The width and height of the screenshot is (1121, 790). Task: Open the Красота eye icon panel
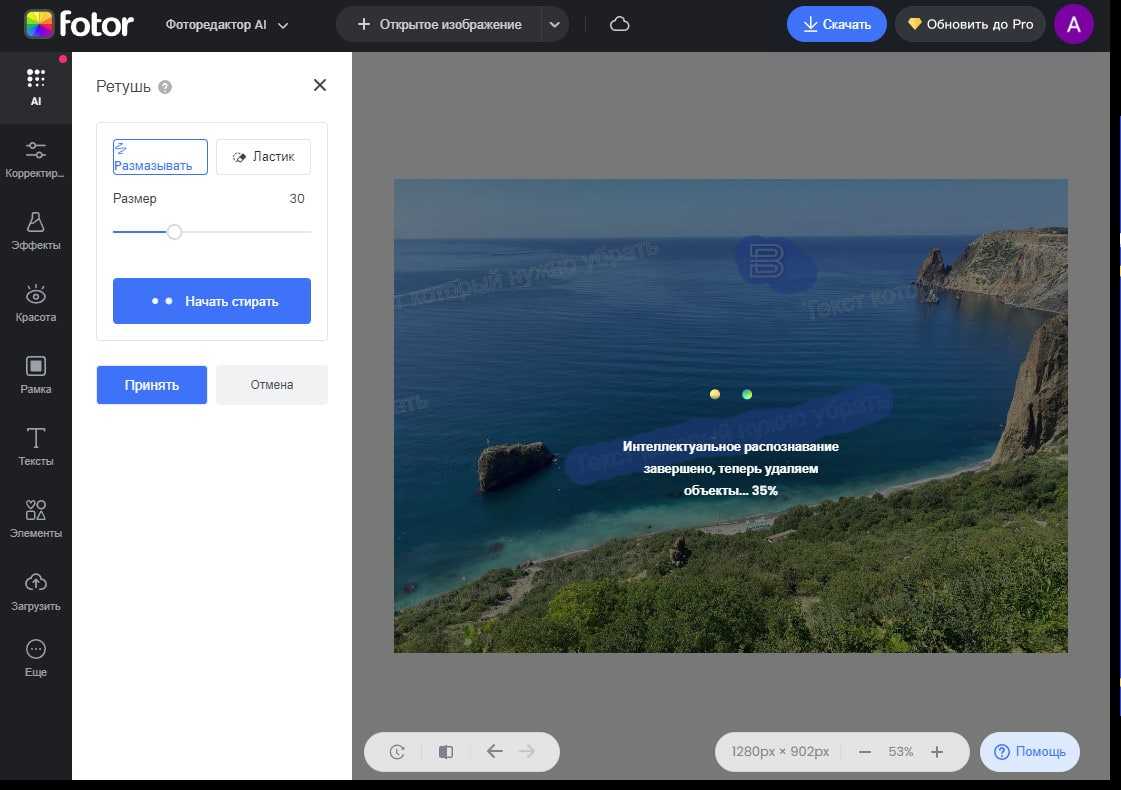point(36,302)
